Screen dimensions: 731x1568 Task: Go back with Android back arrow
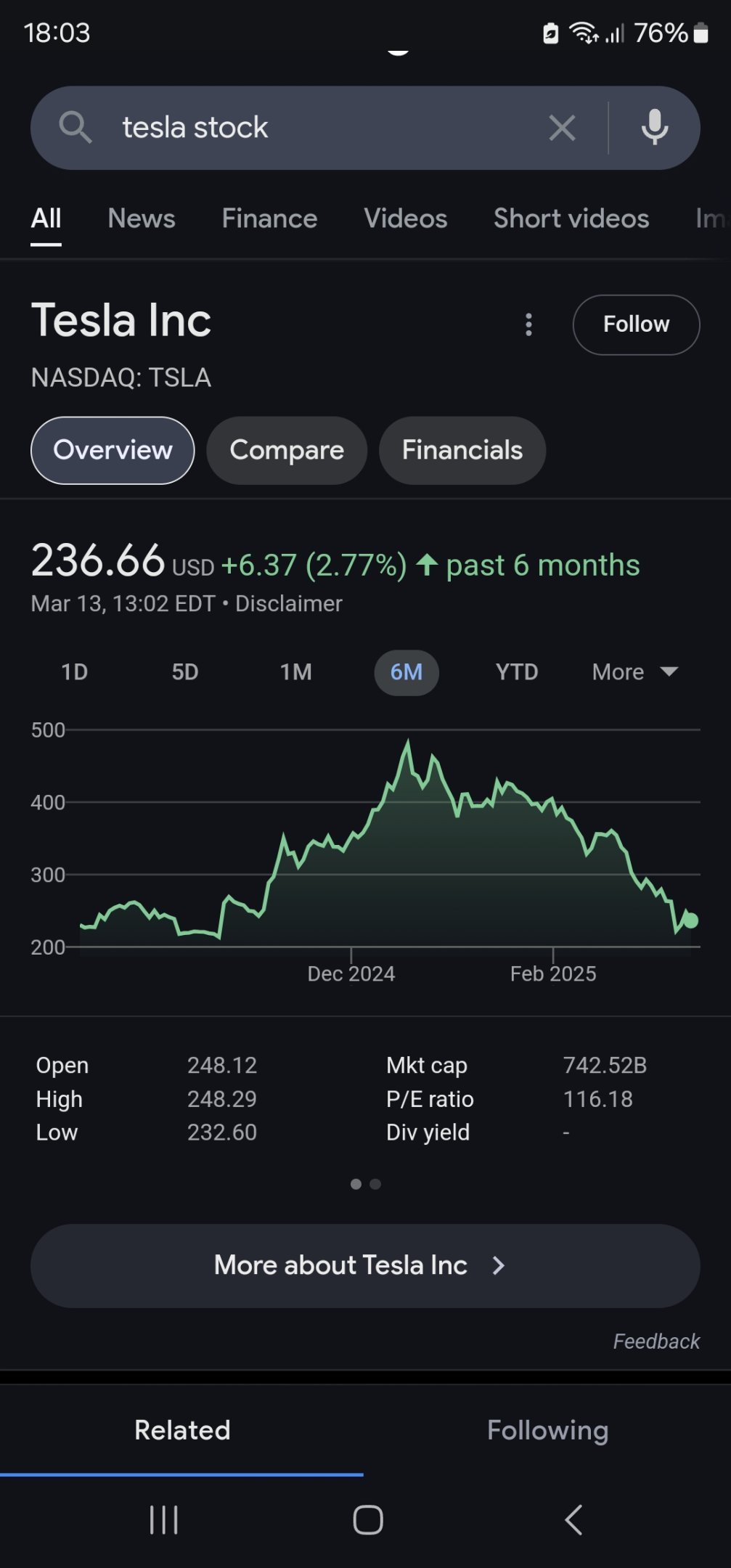573,1519
